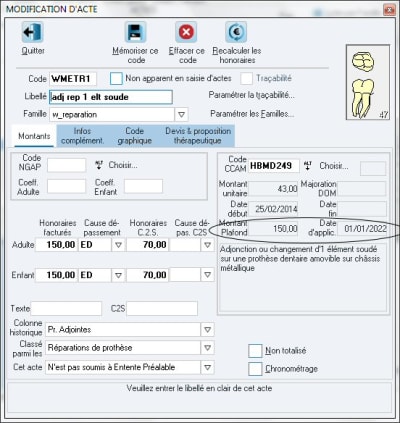Click the Paramétrer les Familles link

tap(252, 114)
